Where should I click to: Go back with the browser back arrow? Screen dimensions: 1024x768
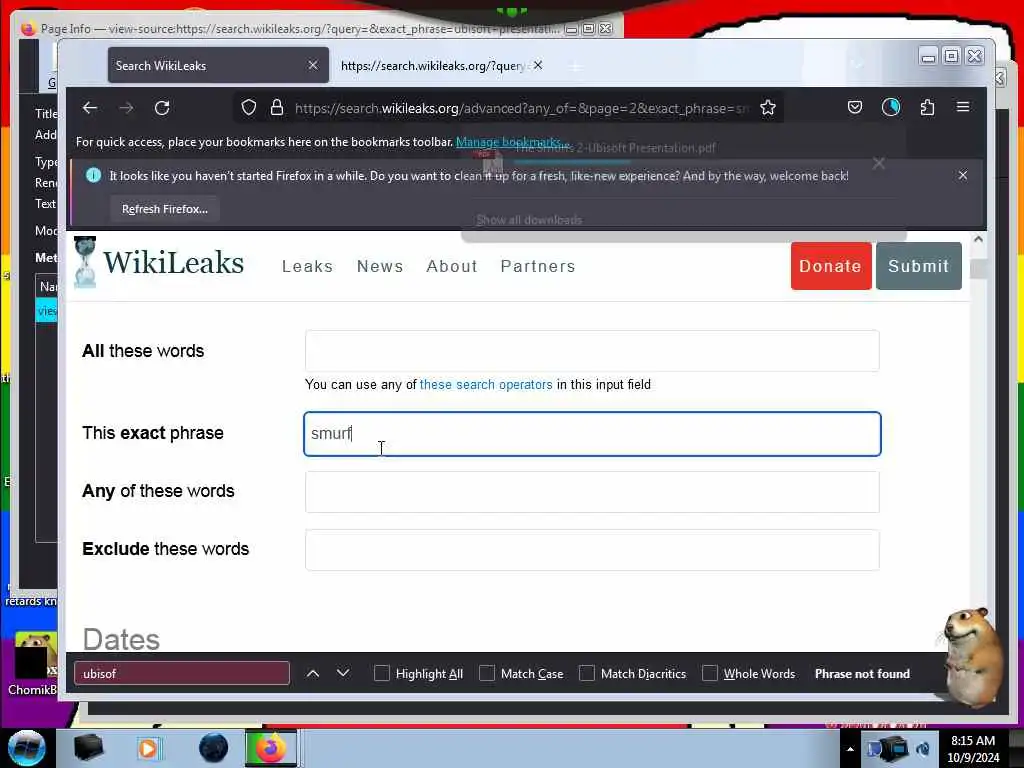pos(90,108)
